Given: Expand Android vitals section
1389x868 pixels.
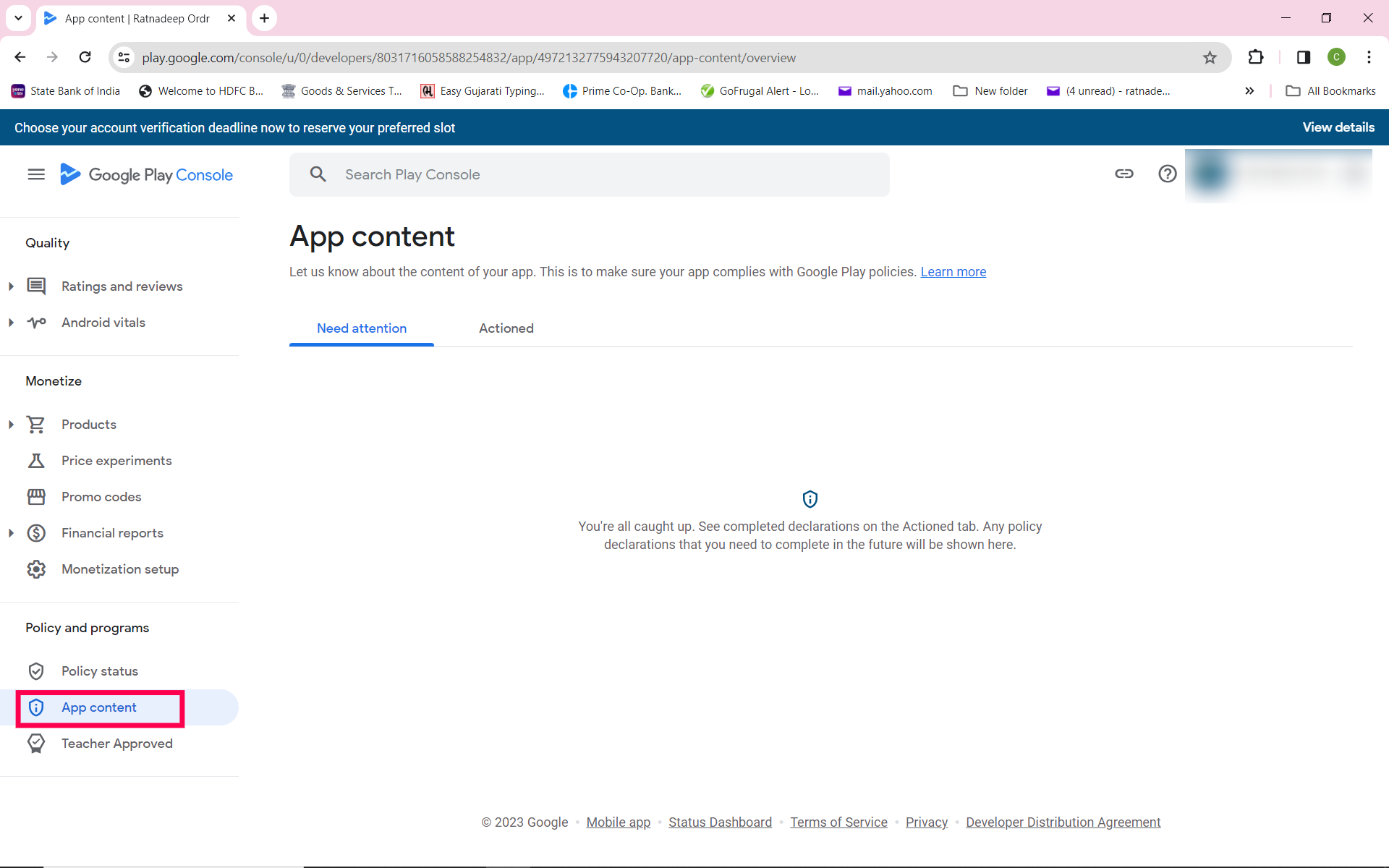Looking at the screenshot, I should [x=11, y=323].
